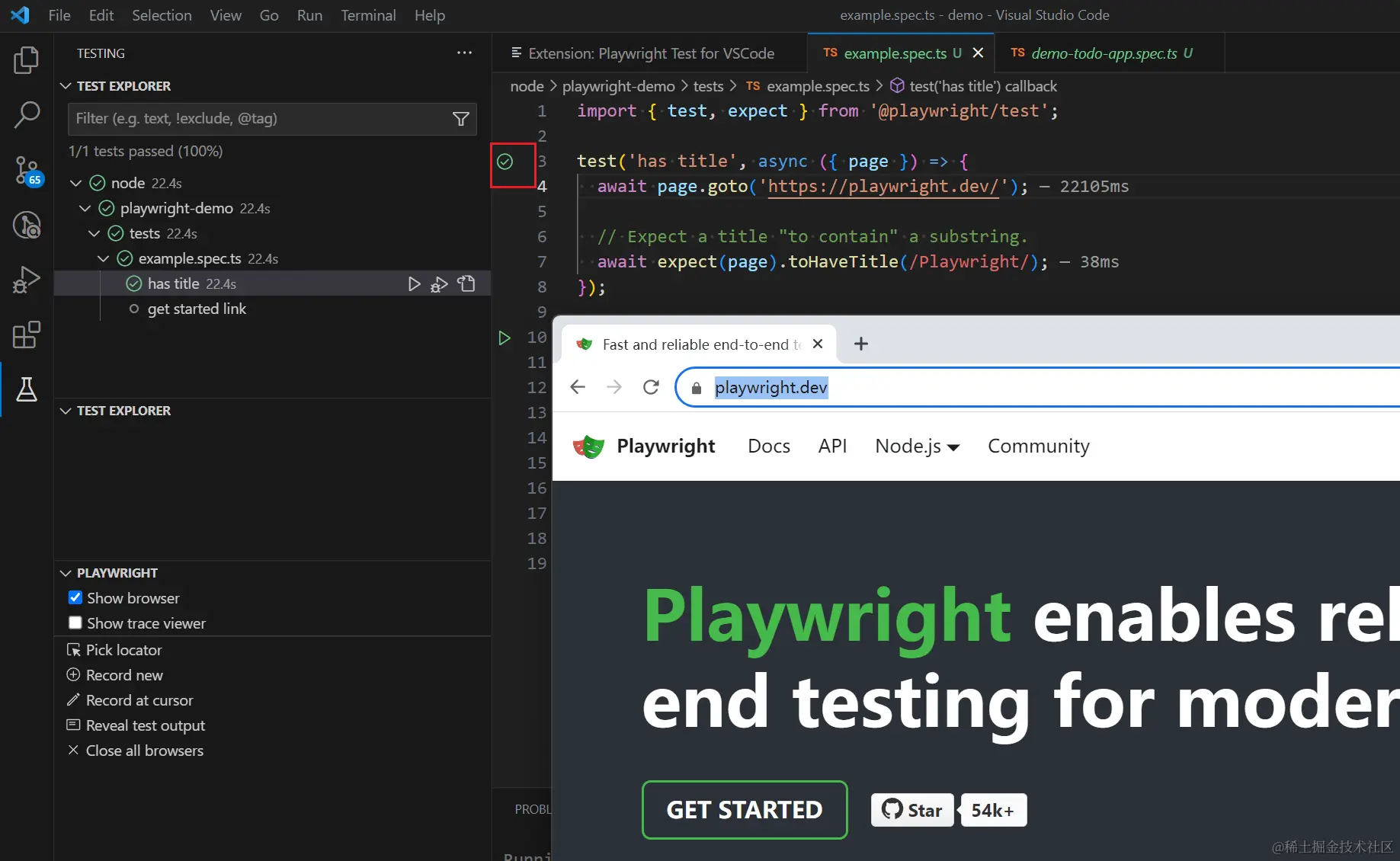This screenshot has height=861, width=1400.
Task: Enable the Show trace viewer checkbox
Action: (75, 623)
